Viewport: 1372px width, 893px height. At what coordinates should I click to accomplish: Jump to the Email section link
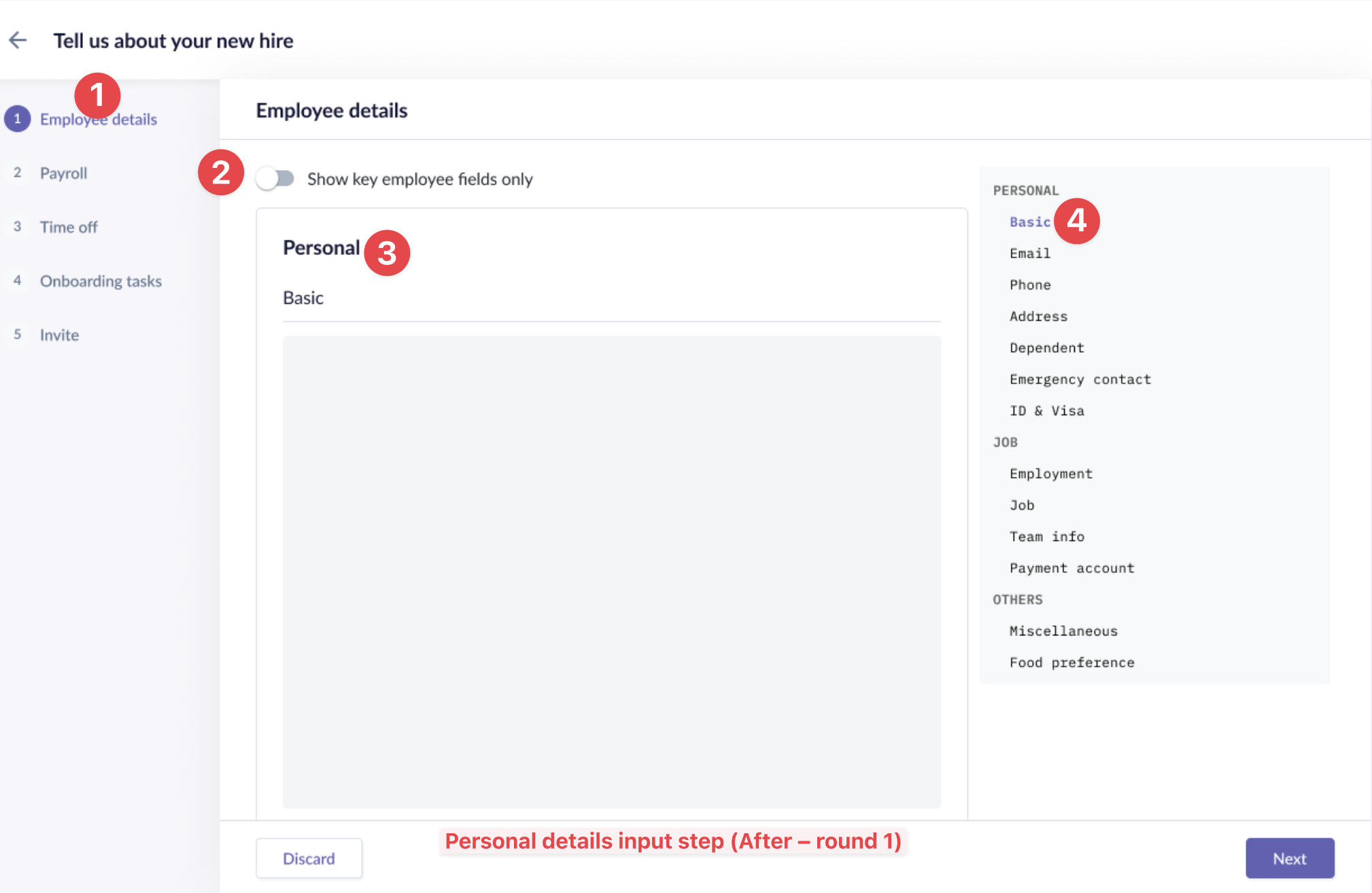coord(1029,253)
